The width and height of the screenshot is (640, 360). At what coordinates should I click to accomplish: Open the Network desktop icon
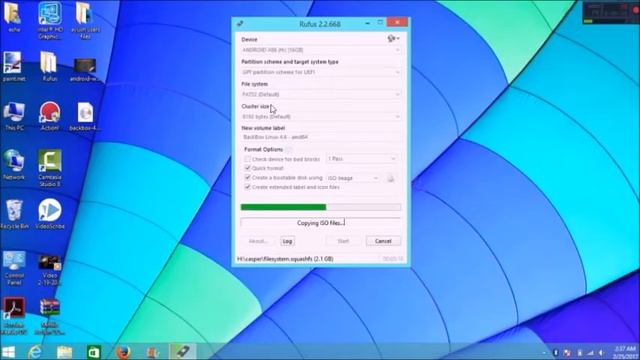(14, 164)
